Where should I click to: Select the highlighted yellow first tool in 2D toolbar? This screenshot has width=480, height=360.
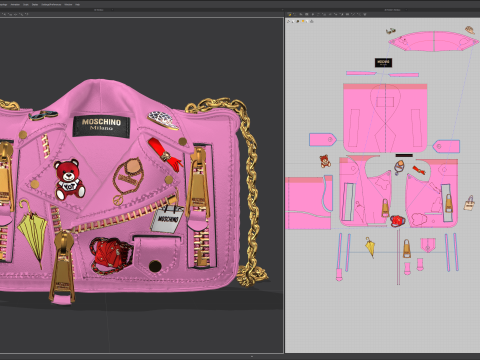coord(290,14)
